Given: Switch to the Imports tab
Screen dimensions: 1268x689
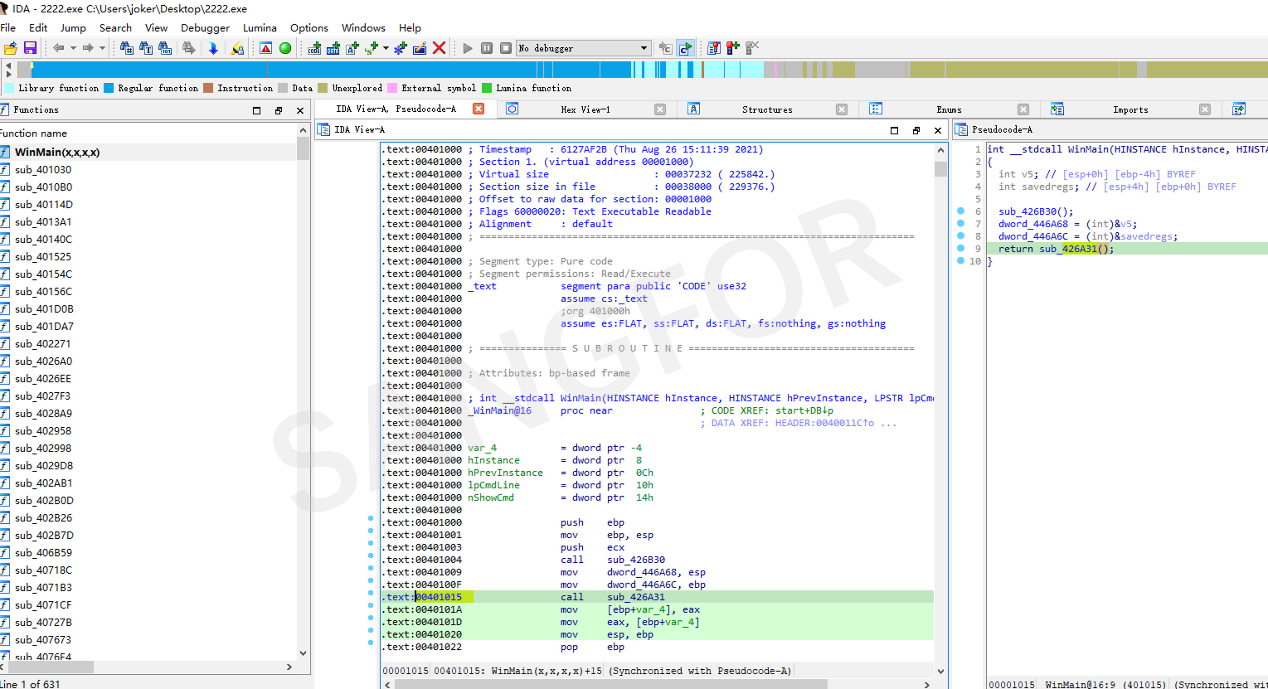Looking at the screenshot, I should (1131, 109).
